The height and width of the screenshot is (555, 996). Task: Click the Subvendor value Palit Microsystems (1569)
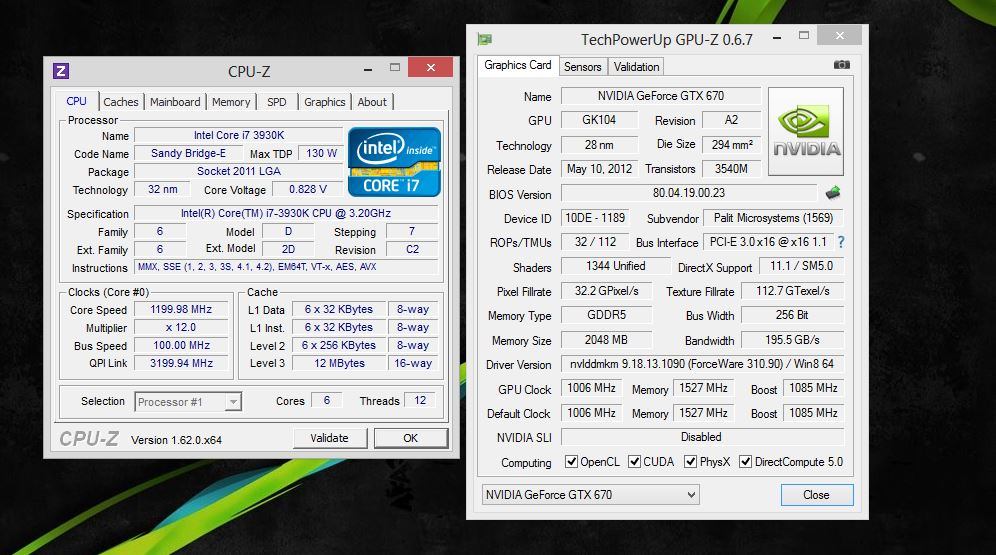pos(773,218)
